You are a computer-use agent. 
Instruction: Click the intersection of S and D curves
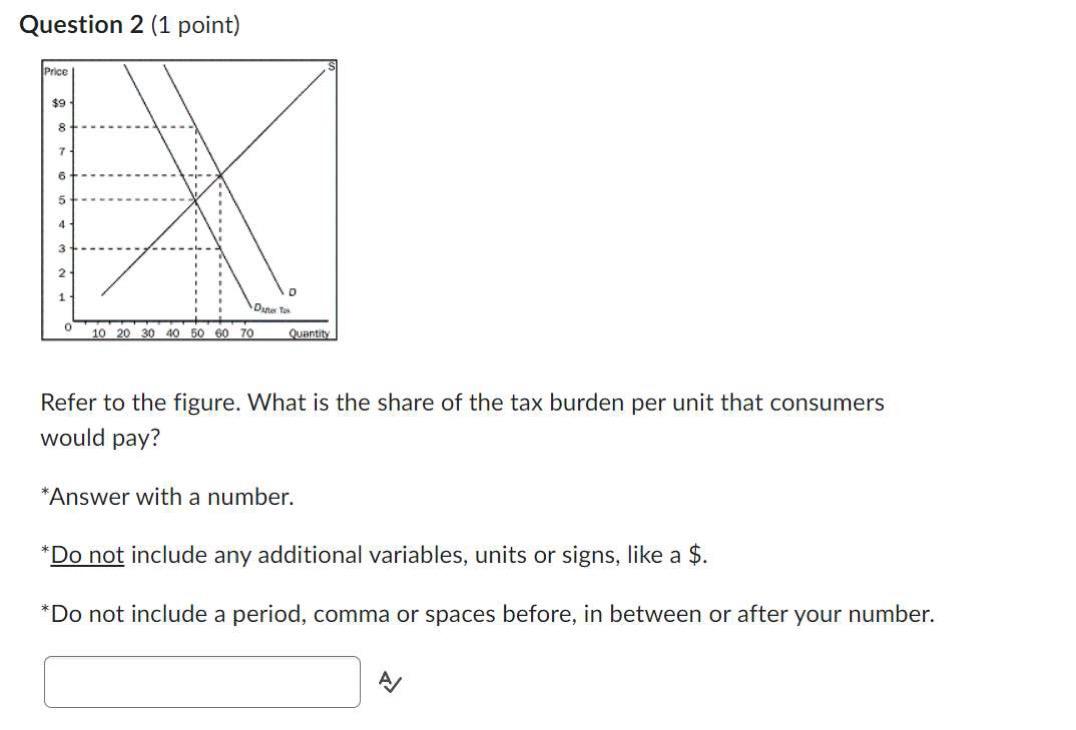(219, 174)
